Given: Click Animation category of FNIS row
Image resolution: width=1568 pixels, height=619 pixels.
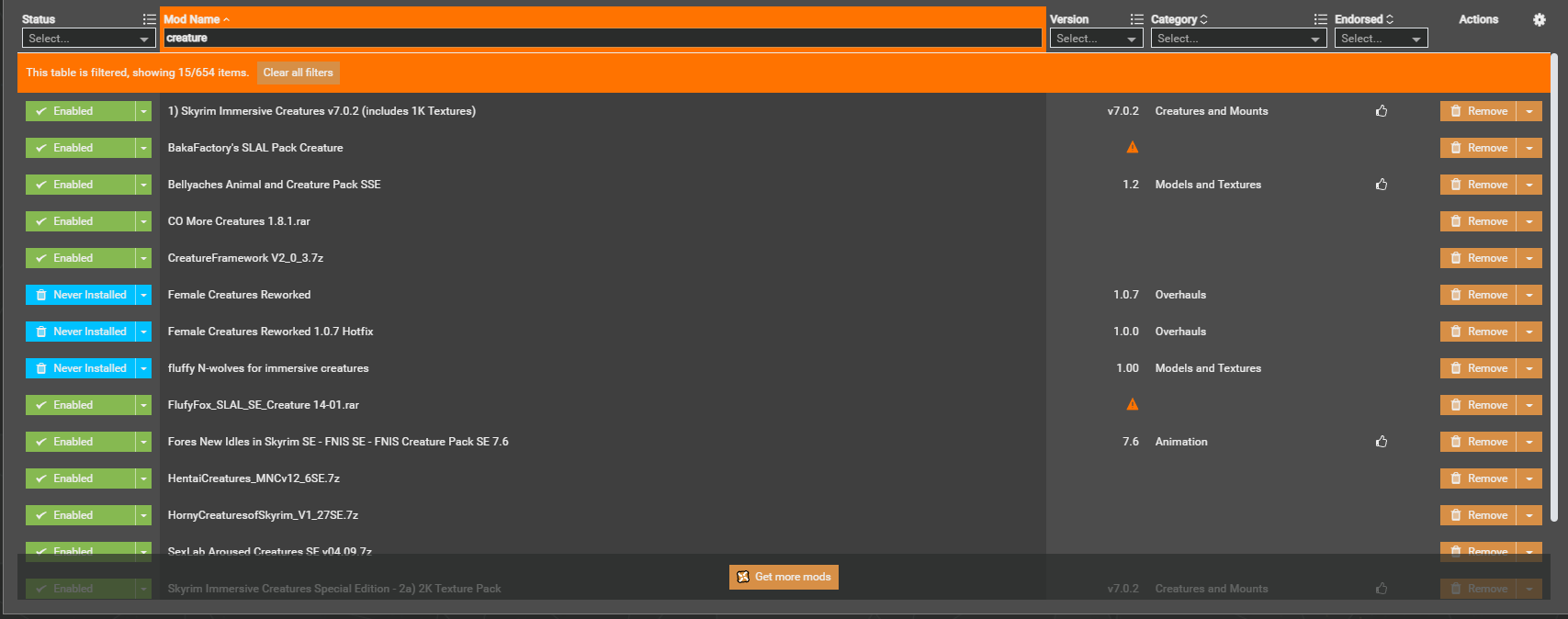Looking at the screenshot, I should 1181,442.
